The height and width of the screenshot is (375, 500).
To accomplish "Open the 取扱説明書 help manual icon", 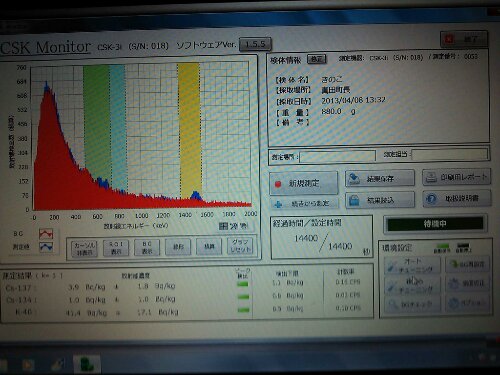I will pos(457,199).
